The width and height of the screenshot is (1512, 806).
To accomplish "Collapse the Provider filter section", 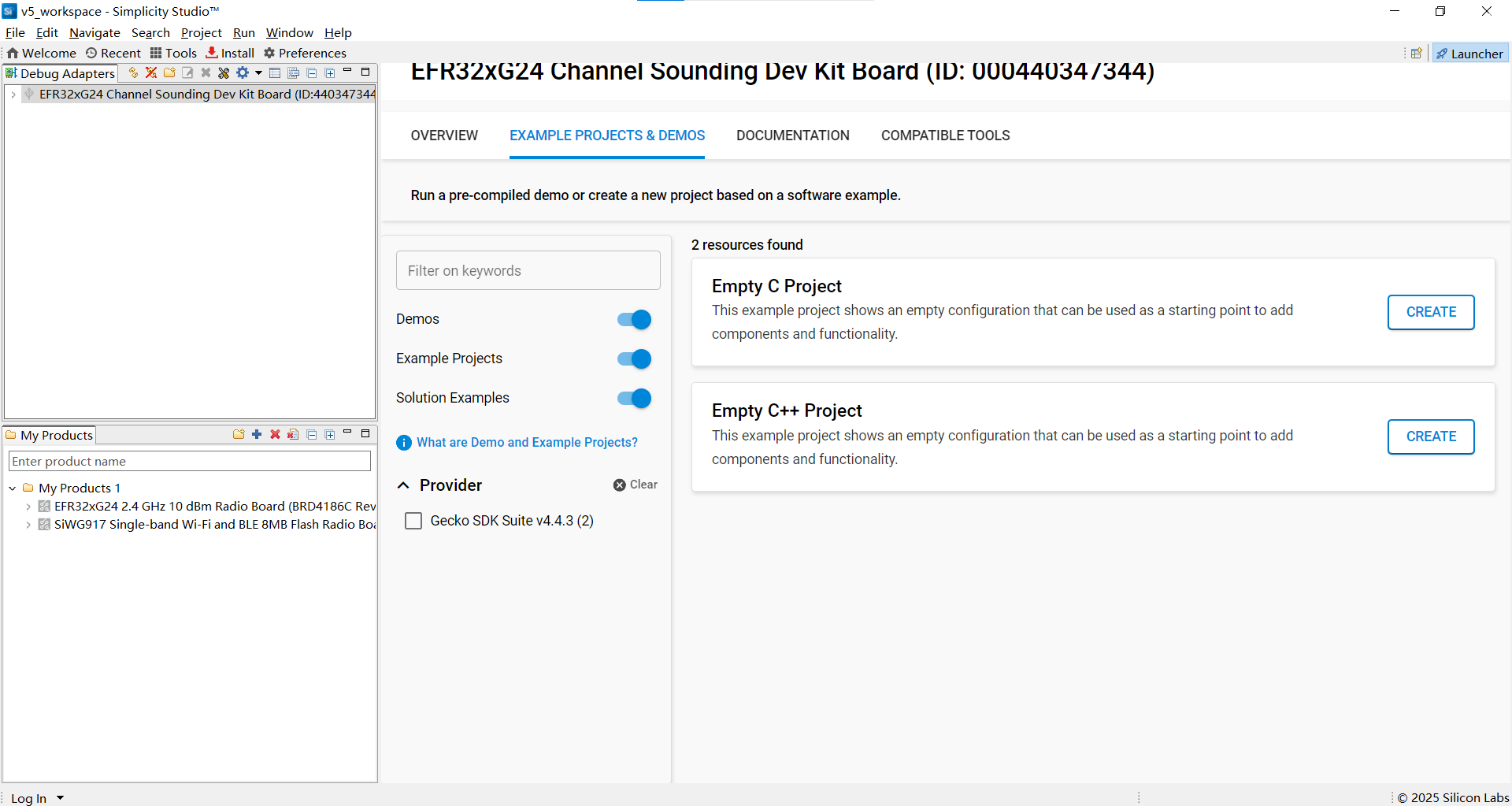I will coord(403,485).
